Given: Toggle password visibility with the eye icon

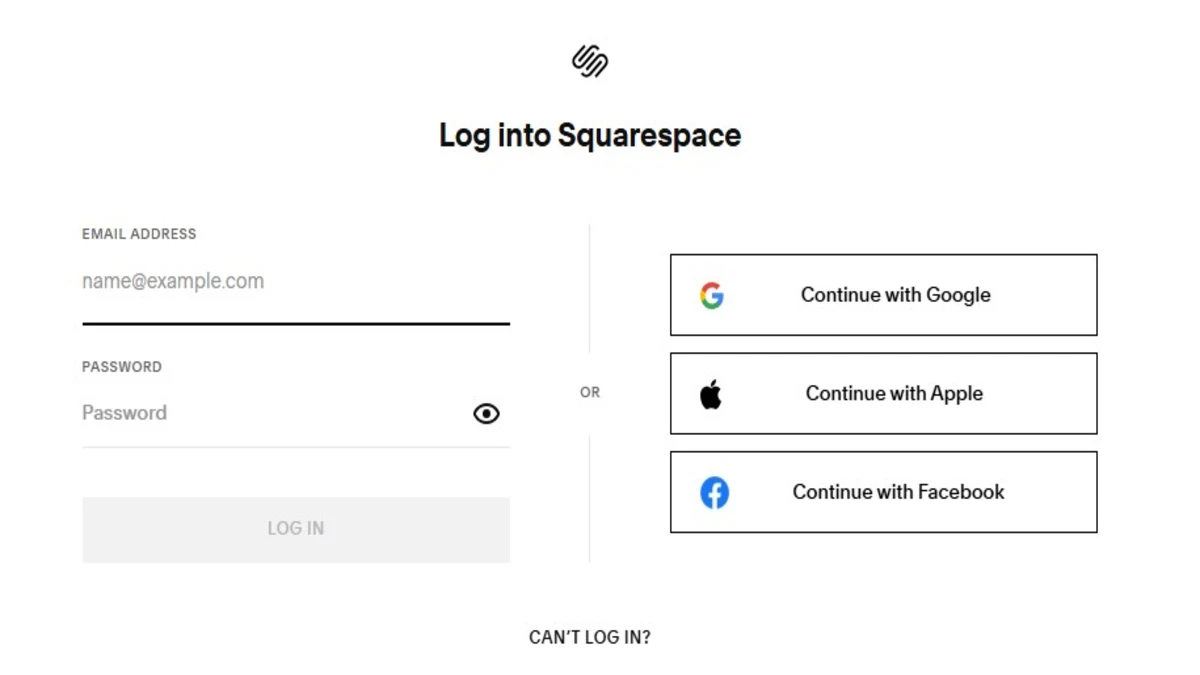Looking at the screenshot, I should tap(486, 413).
